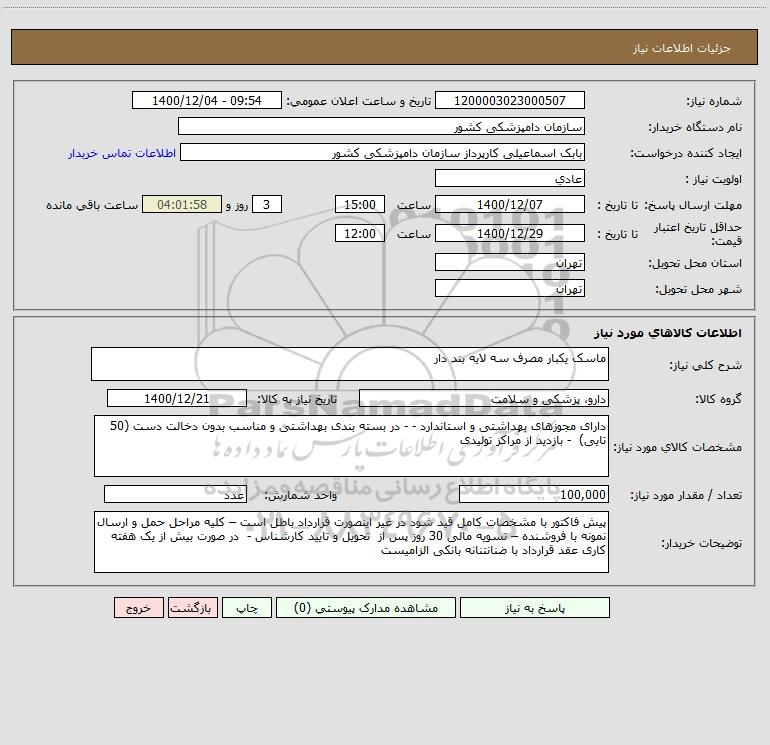Click the announcement date field 1400/12/04 - 09:54

point(207,100)
